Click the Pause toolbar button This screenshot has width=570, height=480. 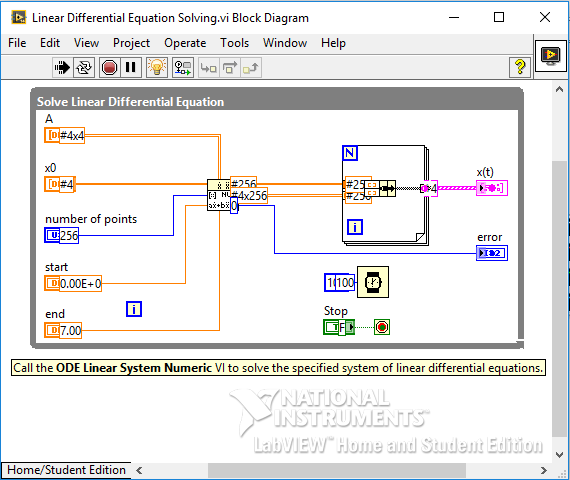[131, 68]
